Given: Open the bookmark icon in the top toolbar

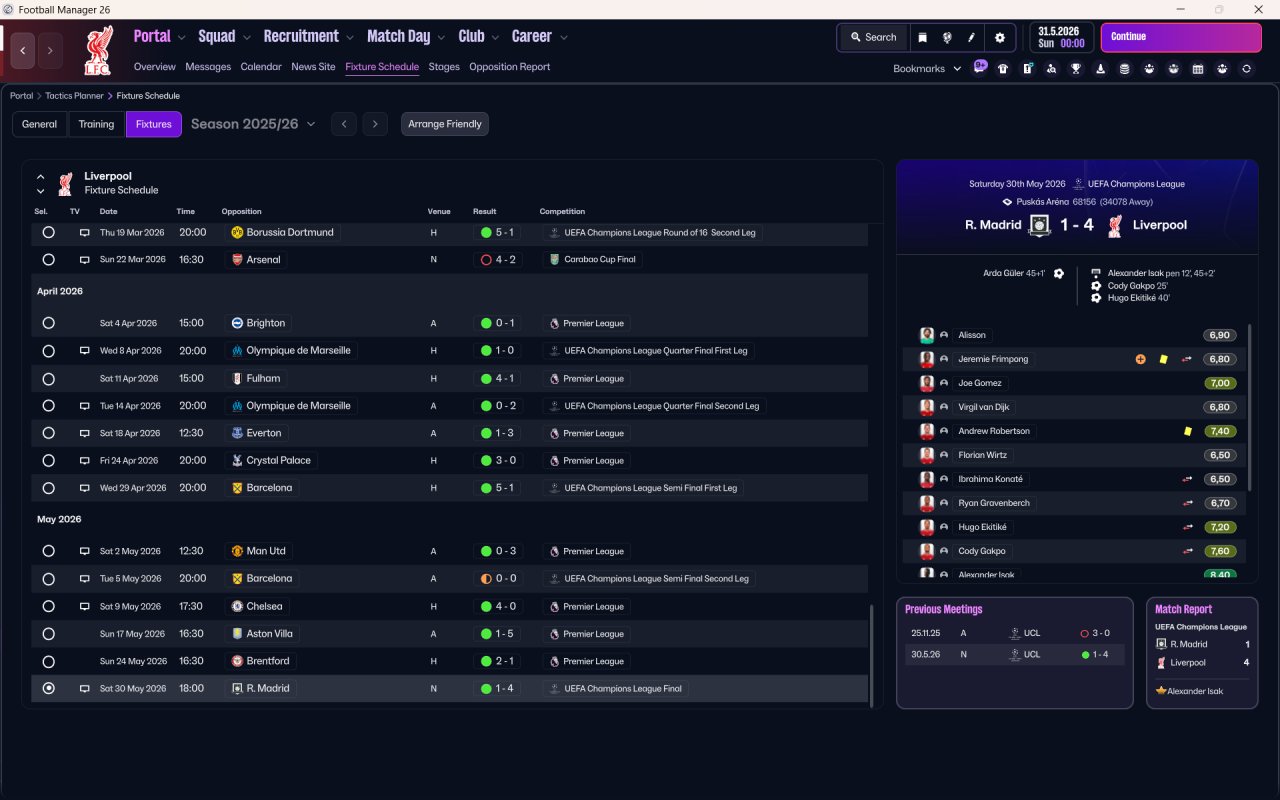Looking at the screenshot, I should (922, 37).
